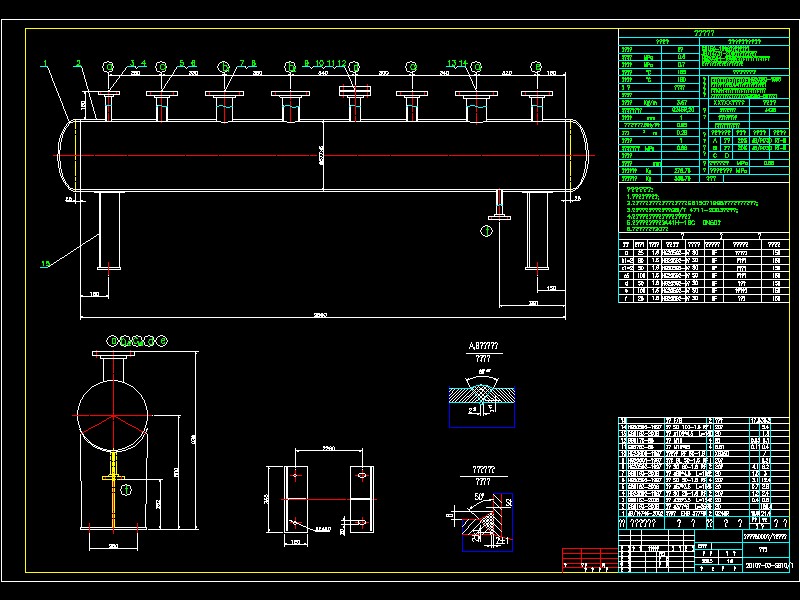Pick the green callout "13 14"
800x600 pixels.
[x=457, y=64]
